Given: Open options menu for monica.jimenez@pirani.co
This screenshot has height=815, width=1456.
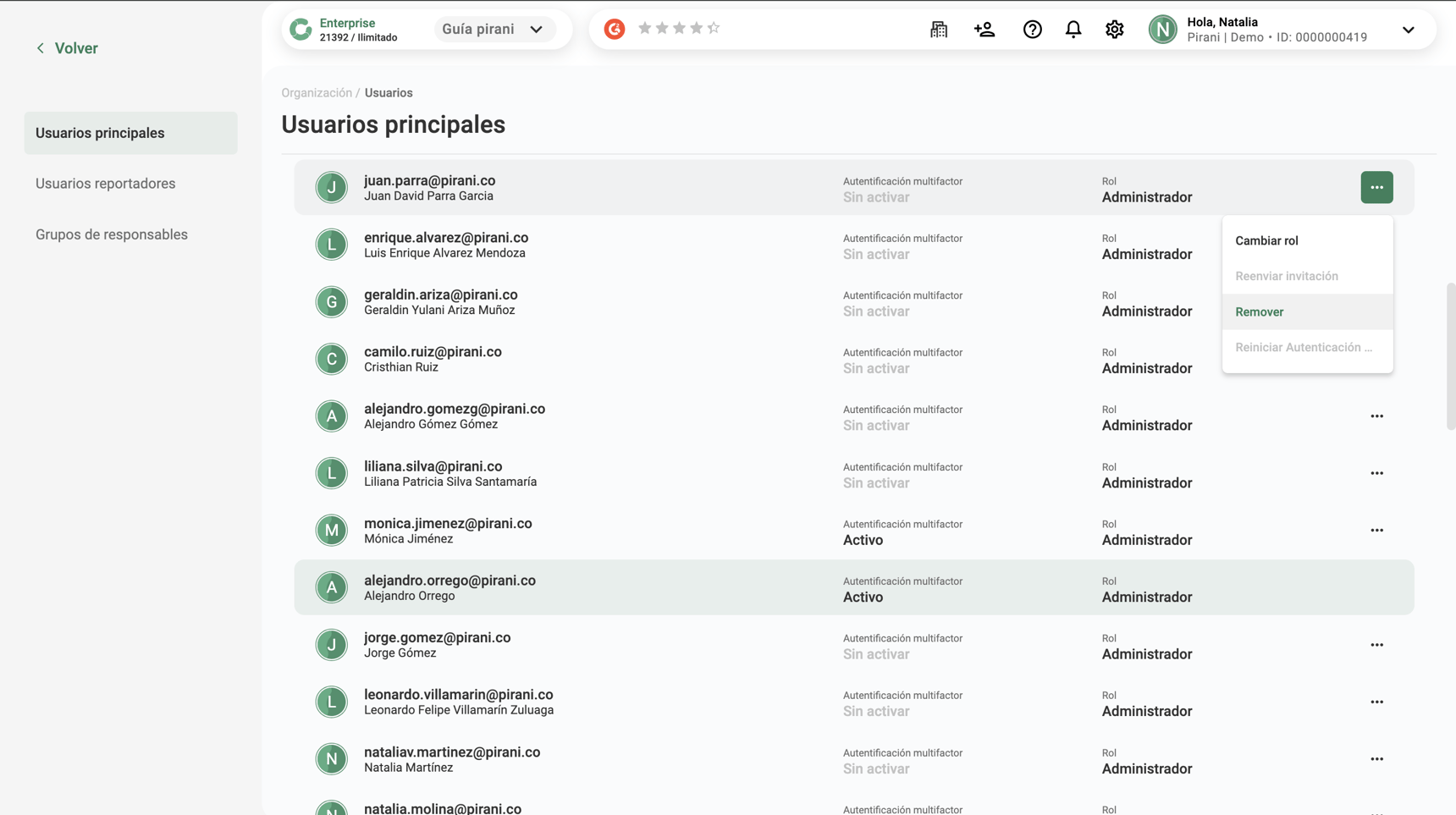Looking at the screenshot, I should pyautogui.click(x=1376, y=531).
